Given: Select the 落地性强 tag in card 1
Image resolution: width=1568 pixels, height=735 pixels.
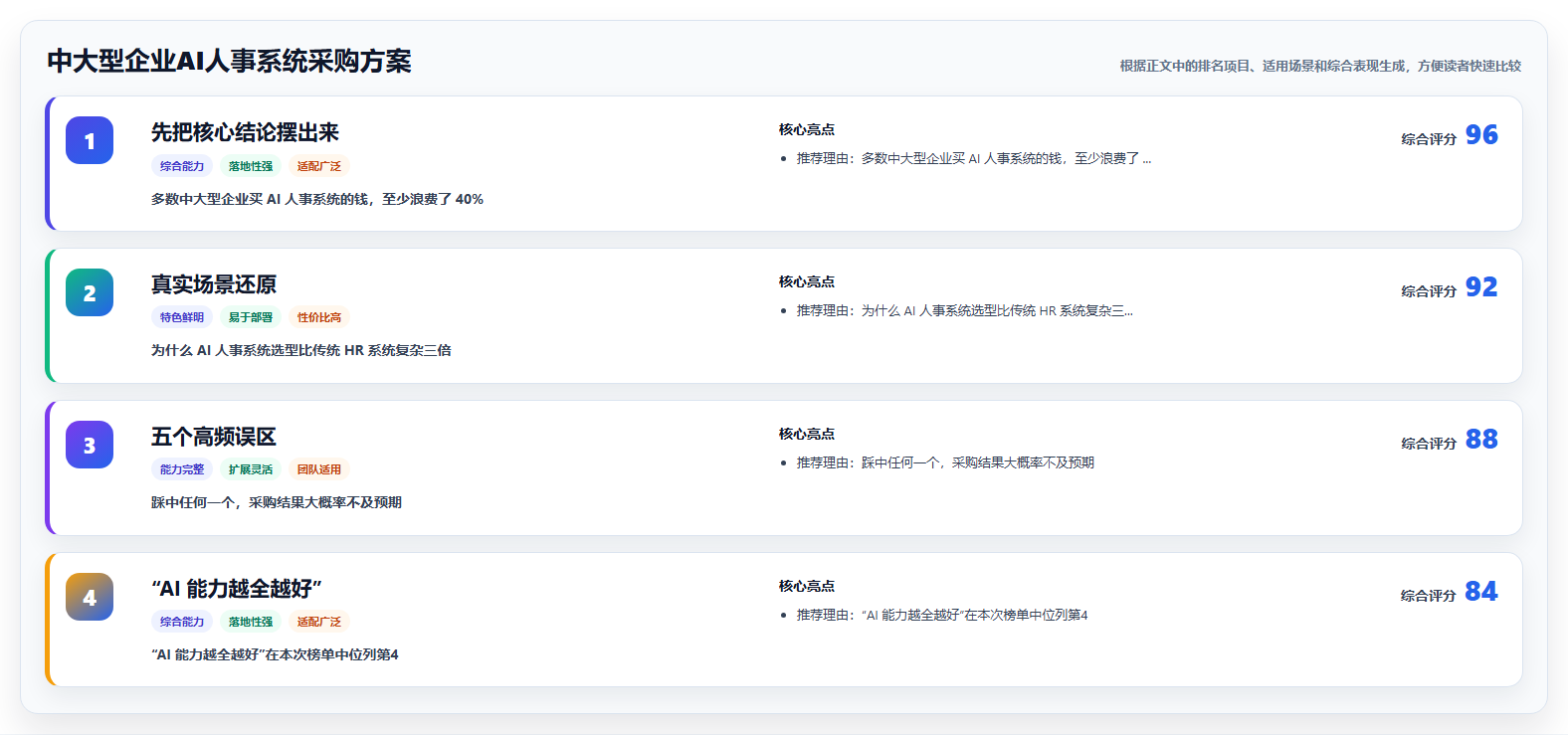Looking at the screenshot, I should point(251,166).
